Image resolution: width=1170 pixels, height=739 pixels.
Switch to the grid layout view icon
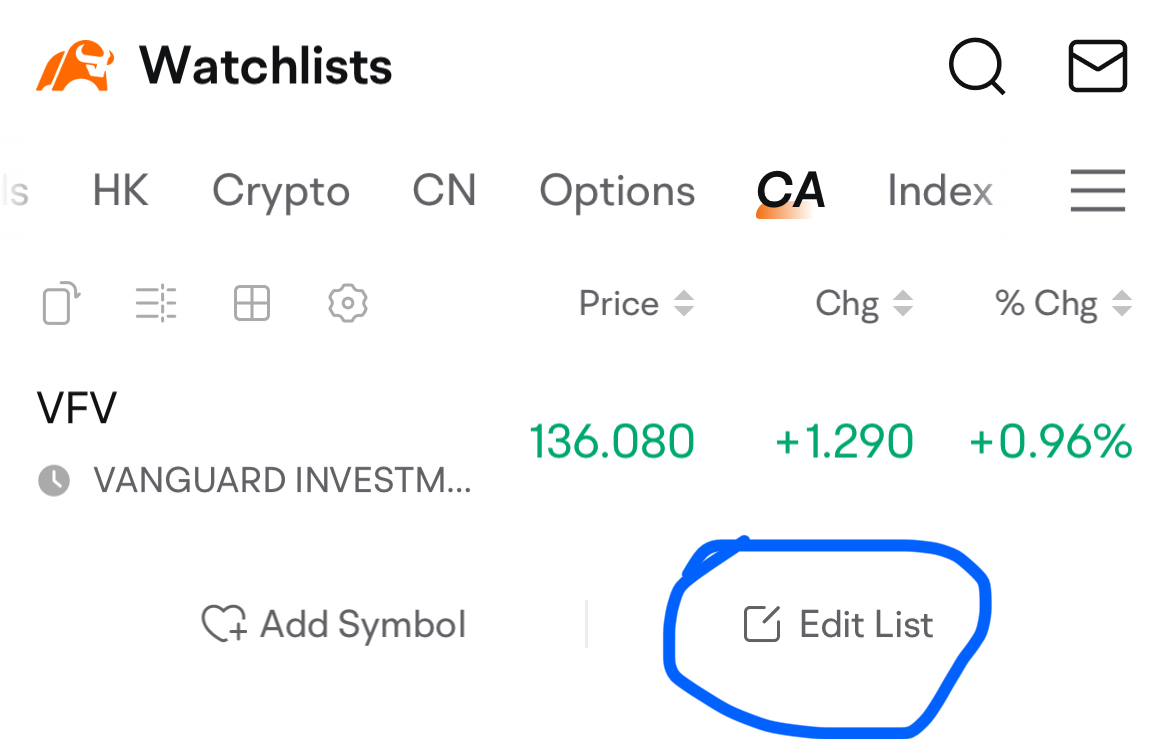click(x=251, y=303)
